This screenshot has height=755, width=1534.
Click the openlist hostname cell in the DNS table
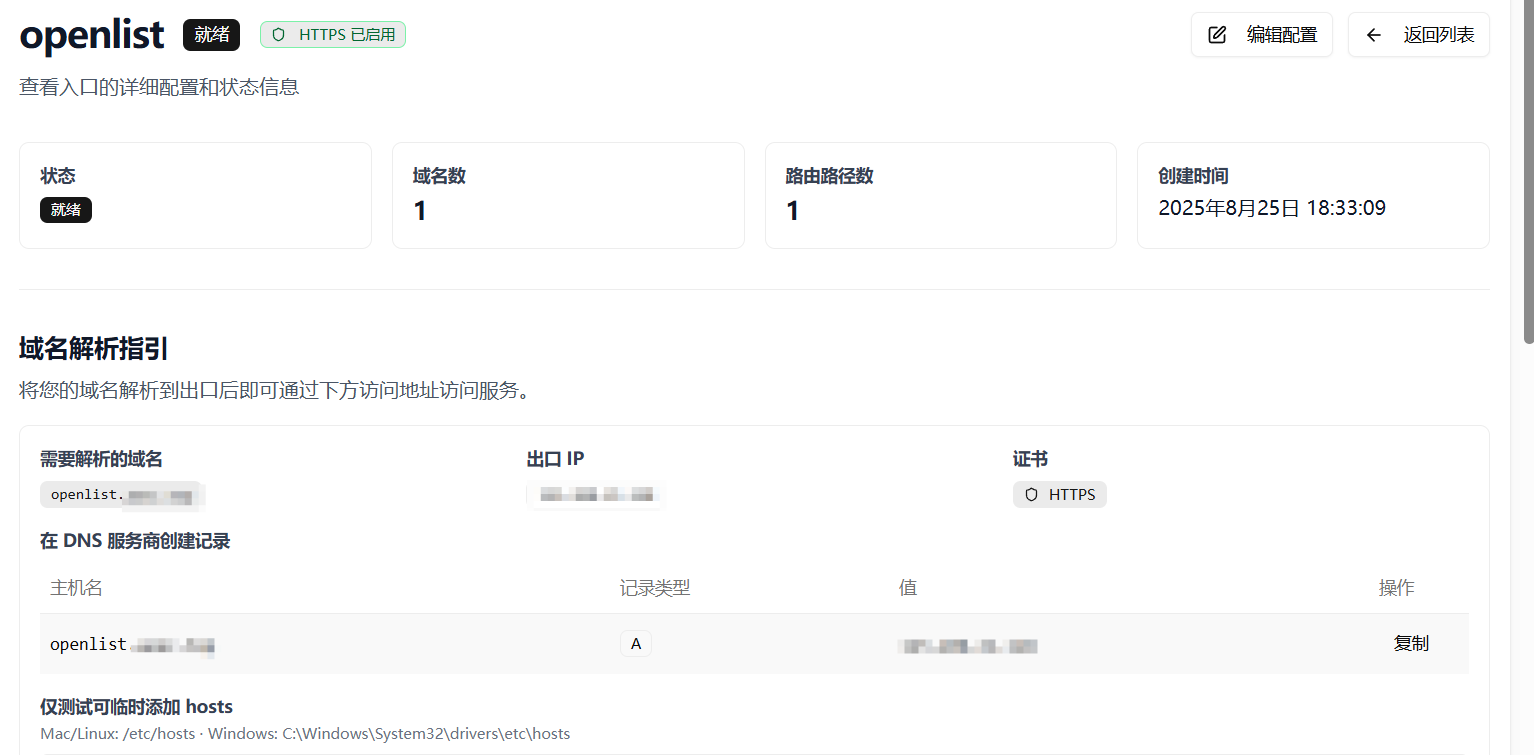click(132, 644)
